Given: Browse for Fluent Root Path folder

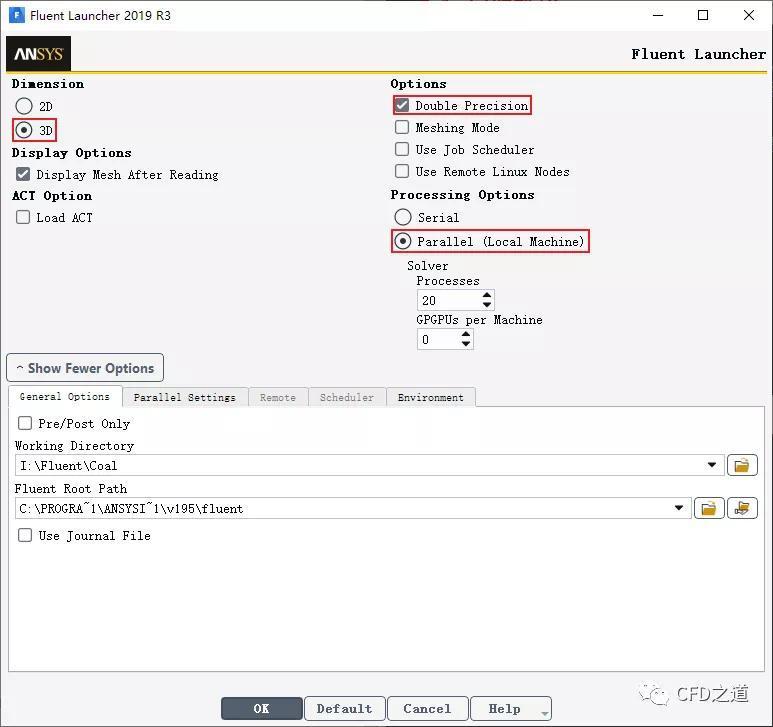Looking at the screenshot, I should coord(709,508).
